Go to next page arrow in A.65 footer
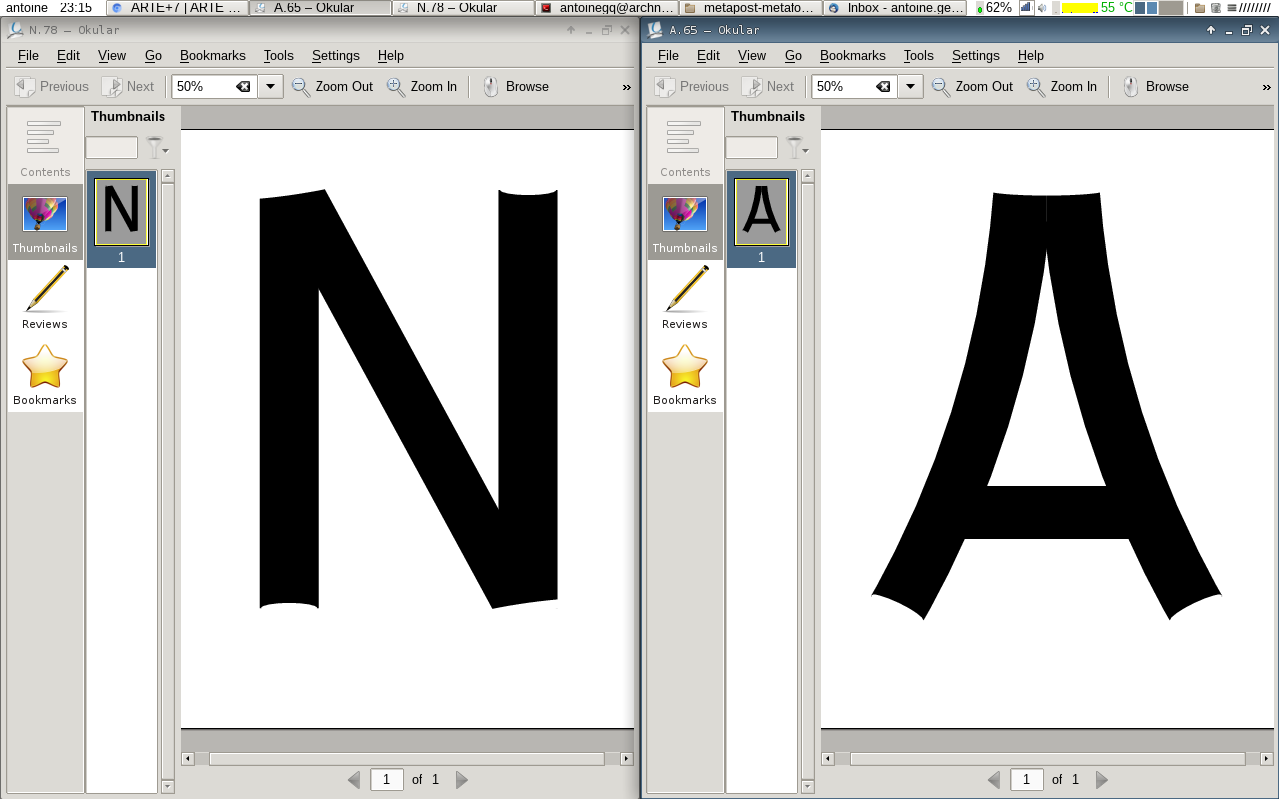Viewport: 1279px width, 799px height. coord(1102,780)
